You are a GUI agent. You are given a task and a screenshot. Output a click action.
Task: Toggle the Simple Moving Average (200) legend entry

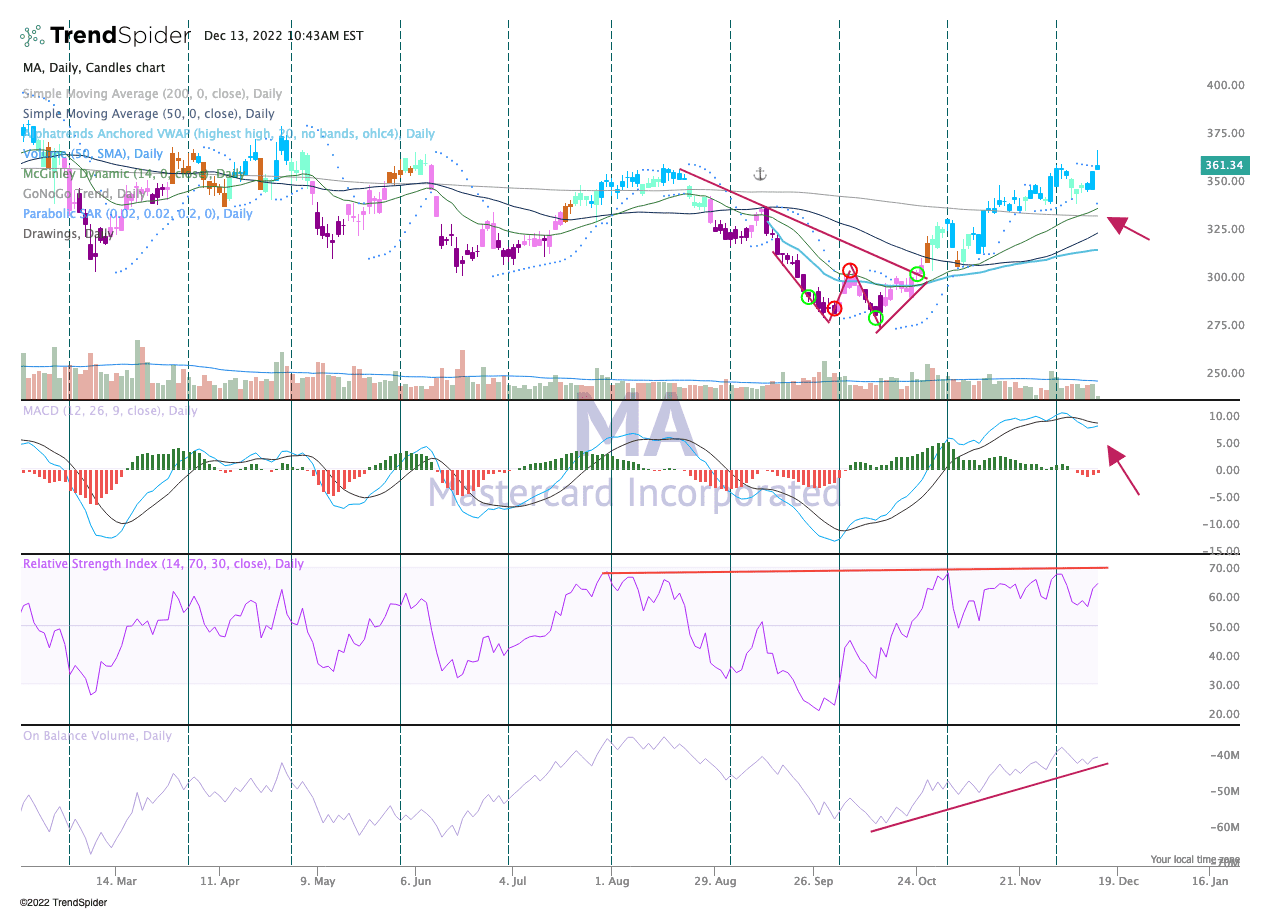coord(152,94)
